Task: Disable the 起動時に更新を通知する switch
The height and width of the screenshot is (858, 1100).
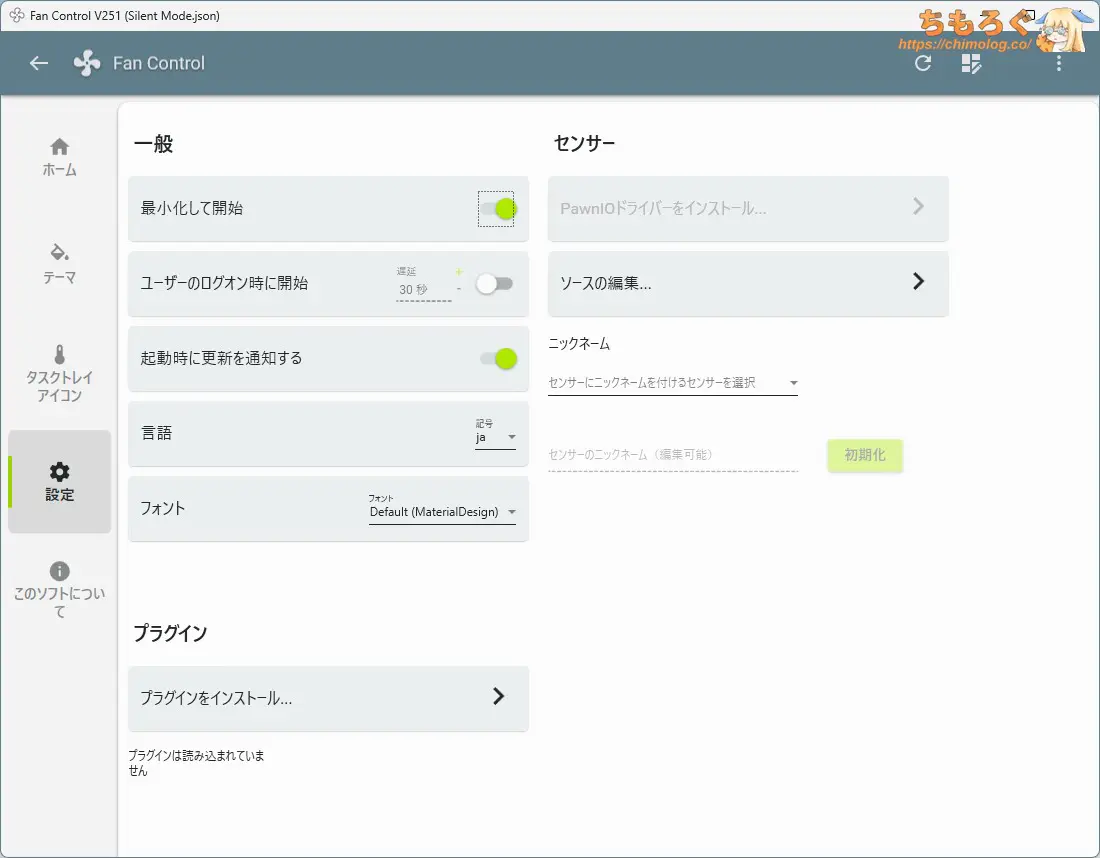Action: click(497, 359)
